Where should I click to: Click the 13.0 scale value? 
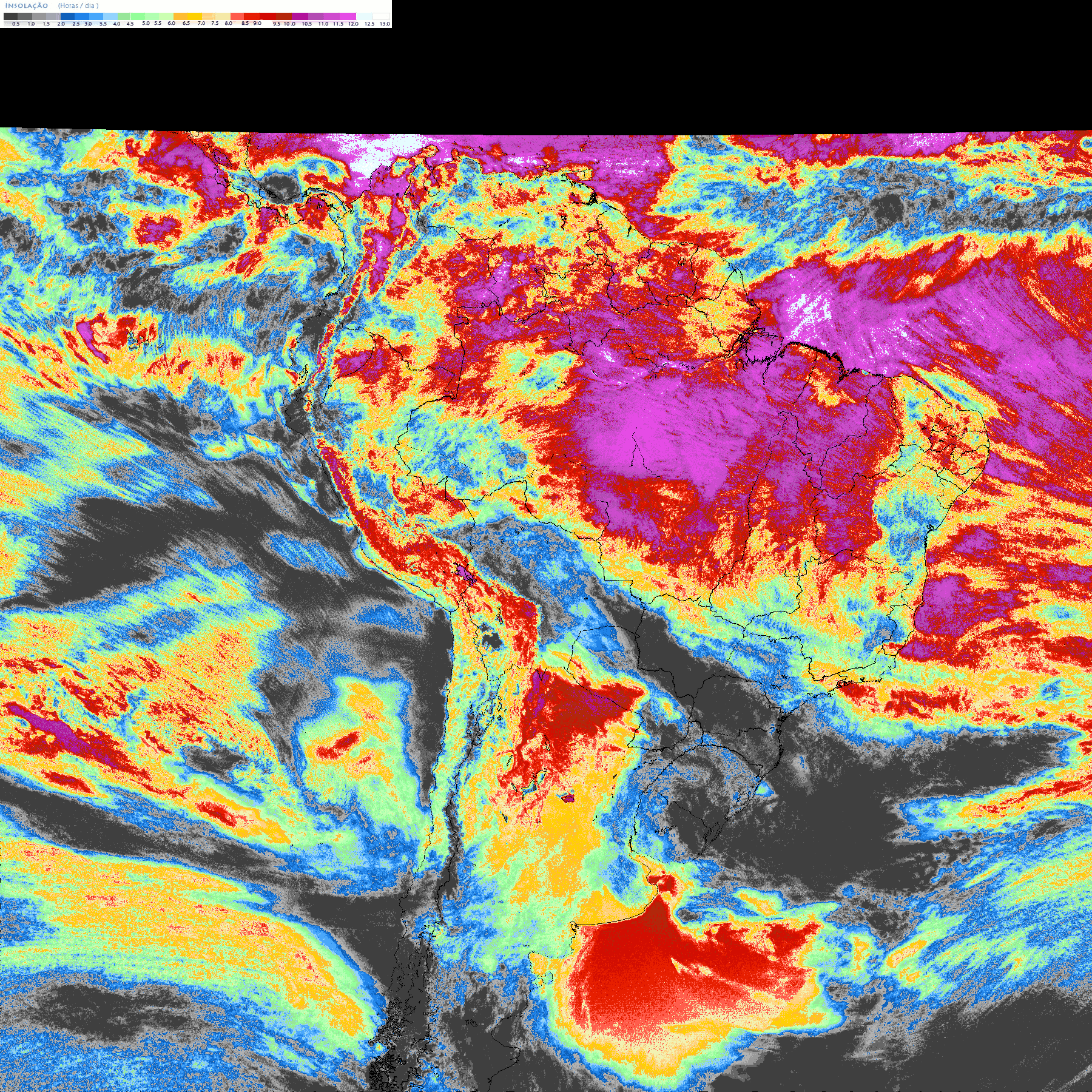385,24
